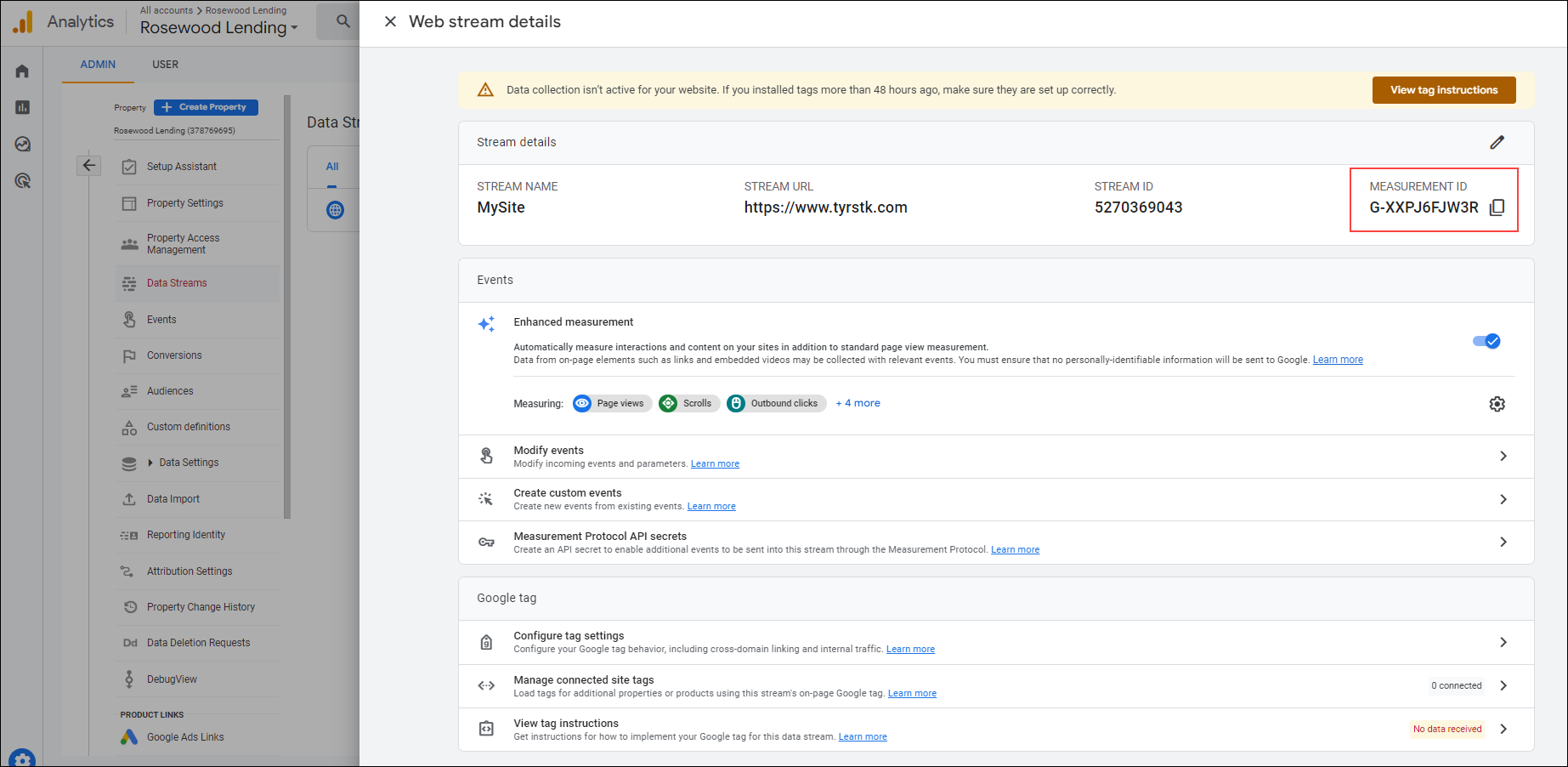Edit stream details with the pencil icon
1568x767 pixels.
tap(1497, 142)
